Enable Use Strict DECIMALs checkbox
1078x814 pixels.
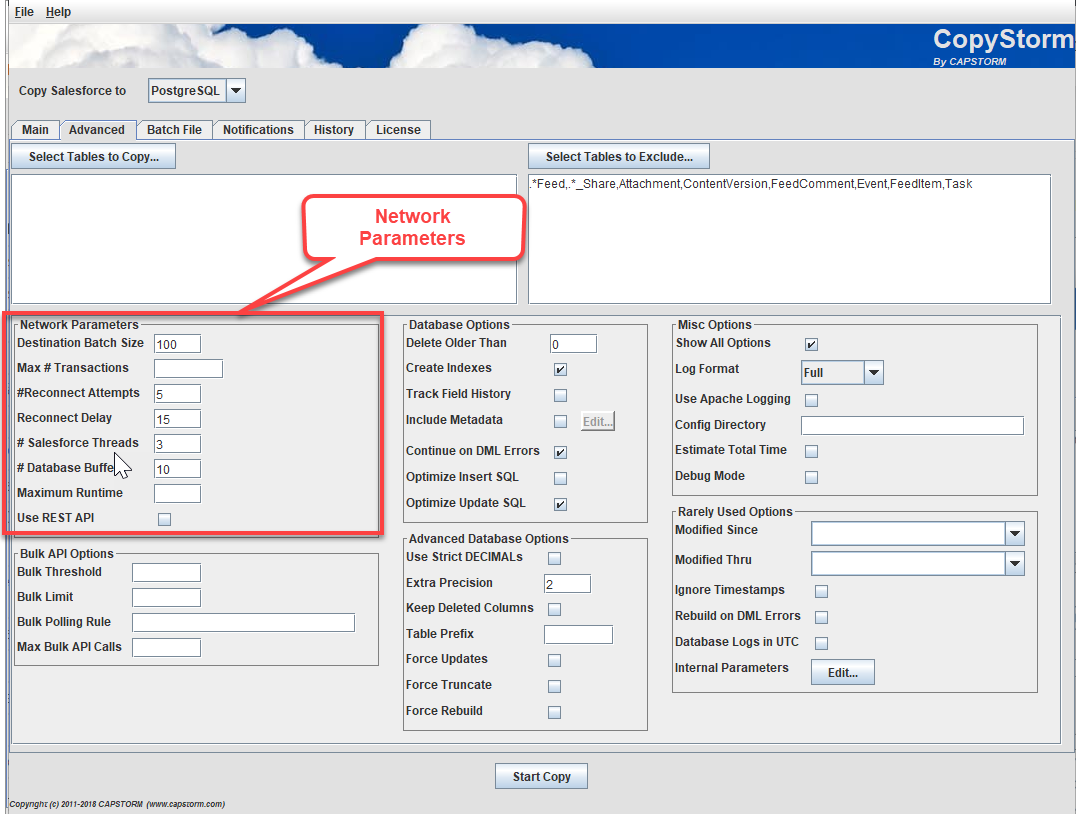554,558
